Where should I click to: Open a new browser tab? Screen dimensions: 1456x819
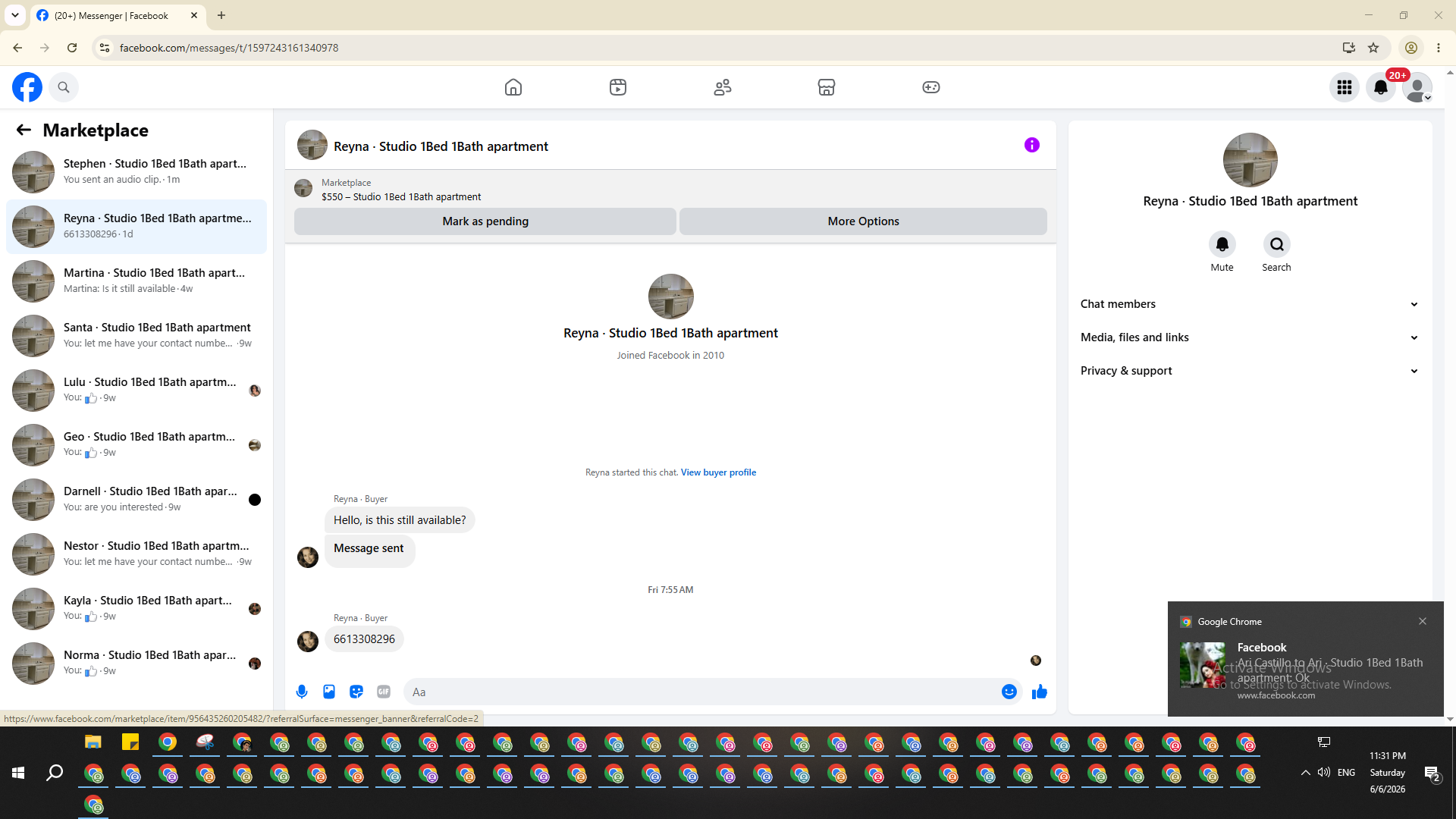coord(221,15)
